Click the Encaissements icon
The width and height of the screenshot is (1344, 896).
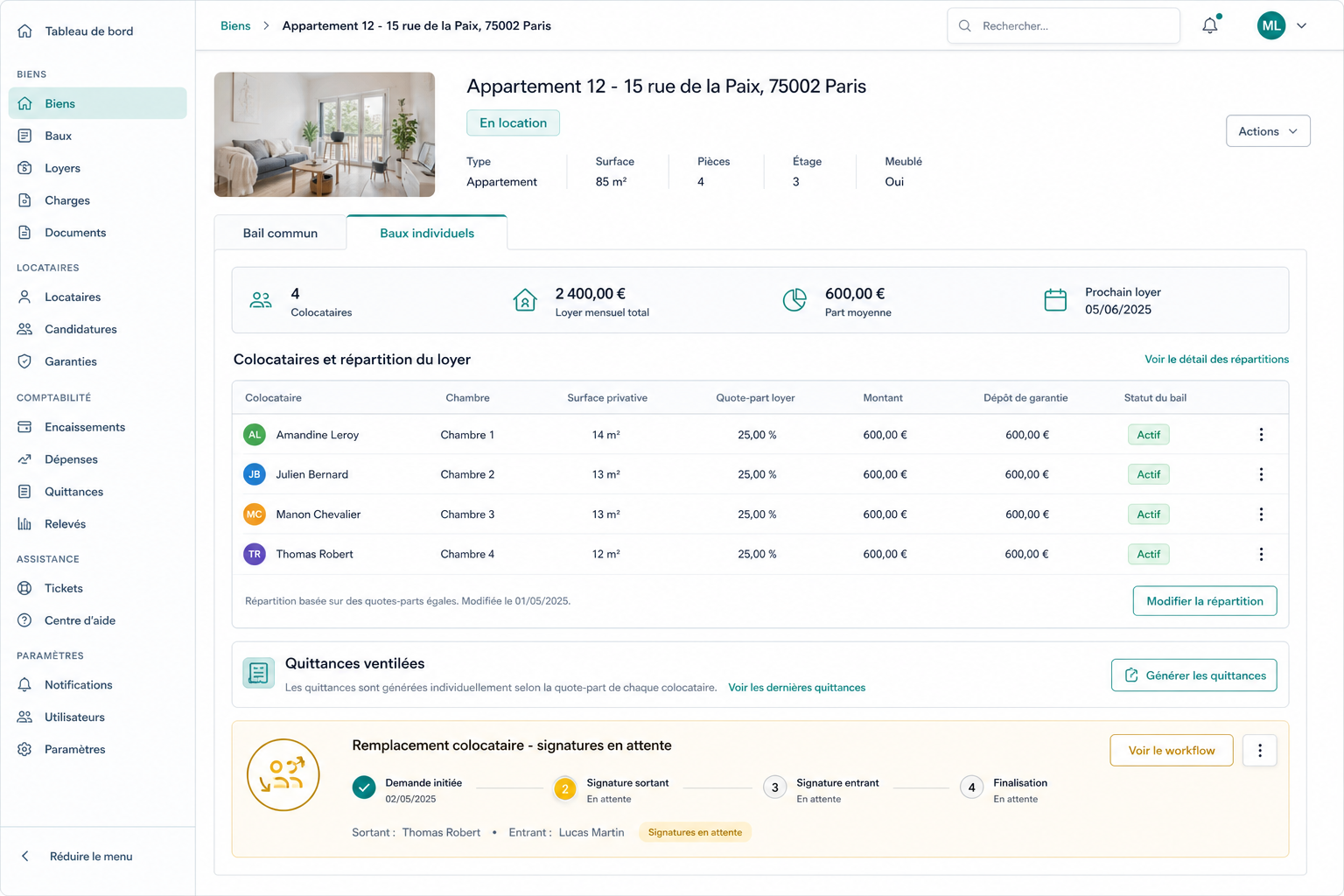coord(24,427)
